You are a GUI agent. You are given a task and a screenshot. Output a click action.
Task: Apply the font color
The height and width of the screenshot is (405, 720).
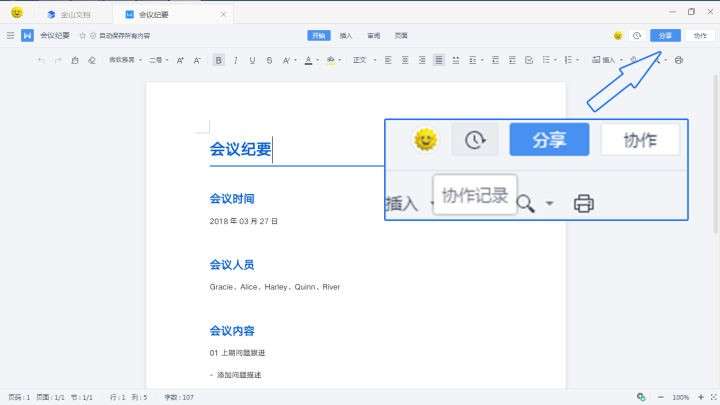tap(309, 60)
